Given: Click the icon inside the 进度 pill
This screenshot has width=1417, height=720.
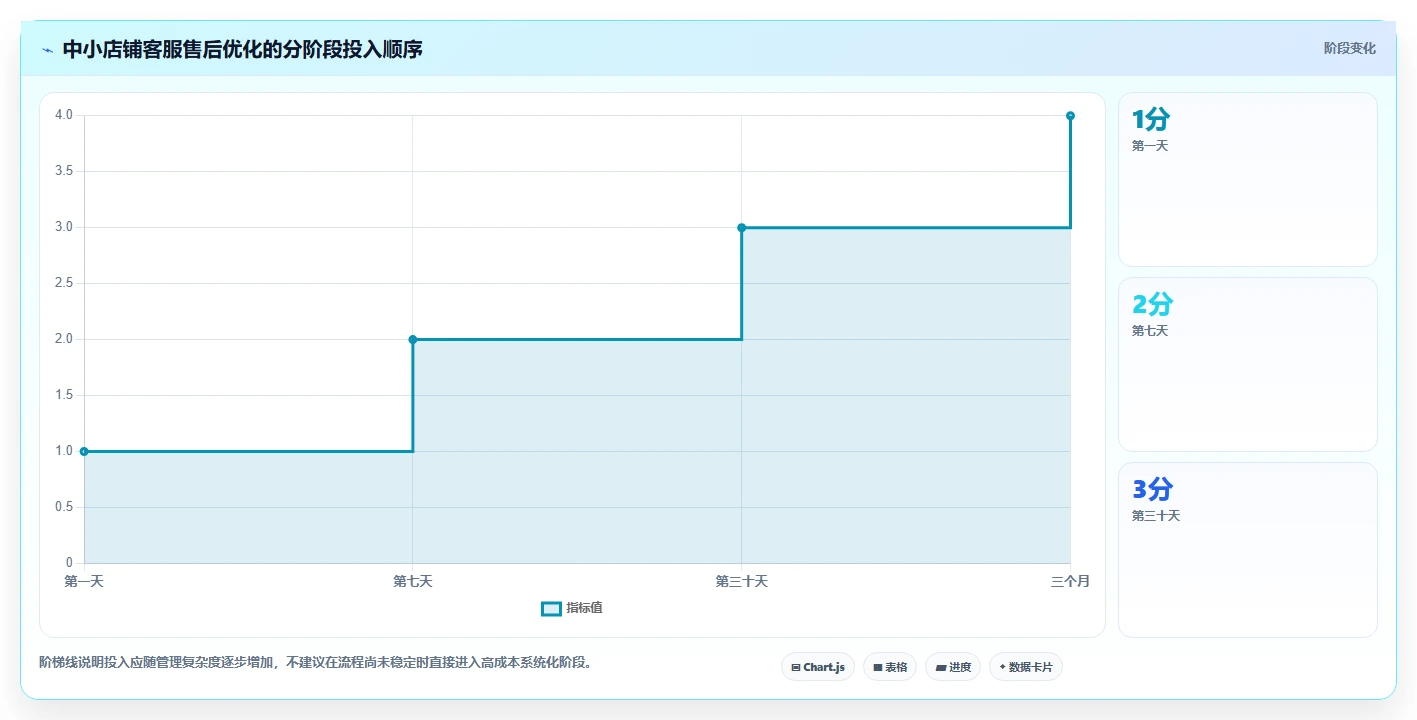Looking at the screenshot, I should pyautogui.click(x=941, y=667).
